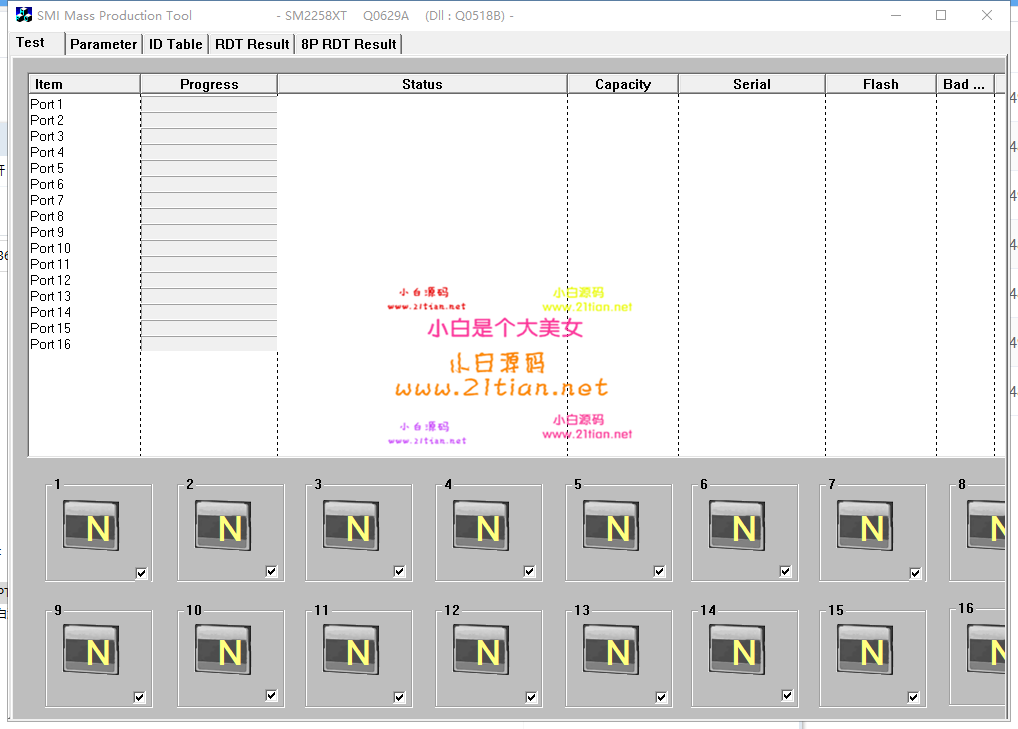Switch to the 8P RDT Result tab
Screen dimensions: 1018x729
click(348, 44)
